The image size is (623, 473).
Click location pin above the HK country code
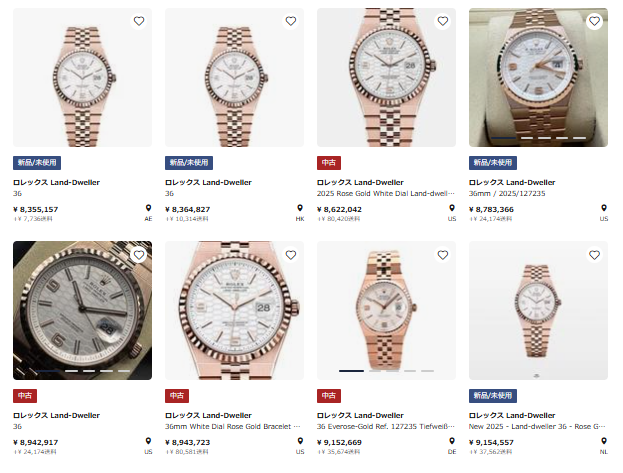point(300,209)
